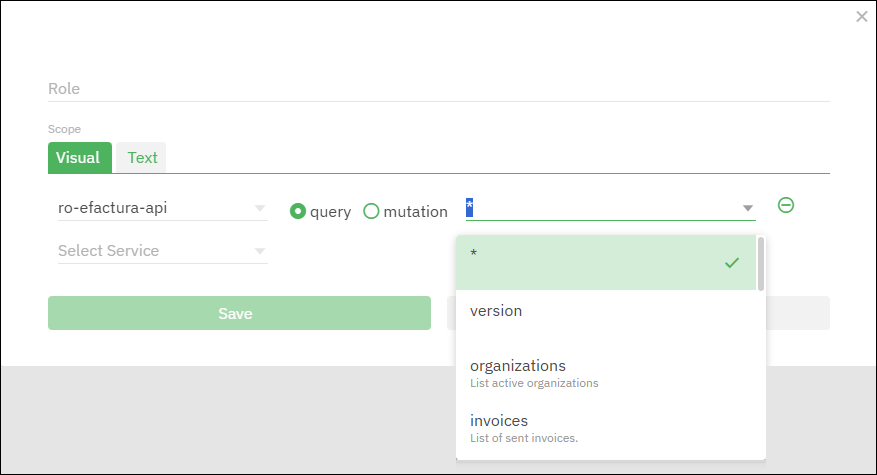Choose the version option

606,317
